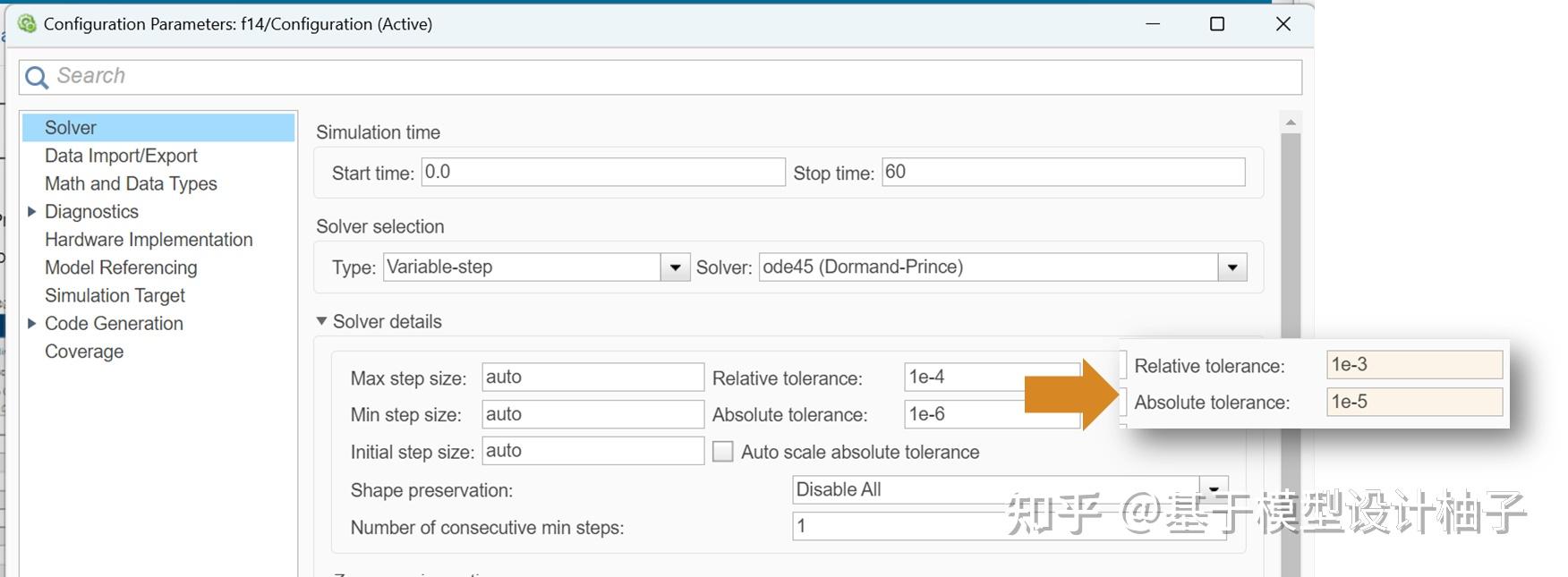Go to Model Referencing settings
The height and width of the screenshot is (577, 1568).
[x=121, y=267]
